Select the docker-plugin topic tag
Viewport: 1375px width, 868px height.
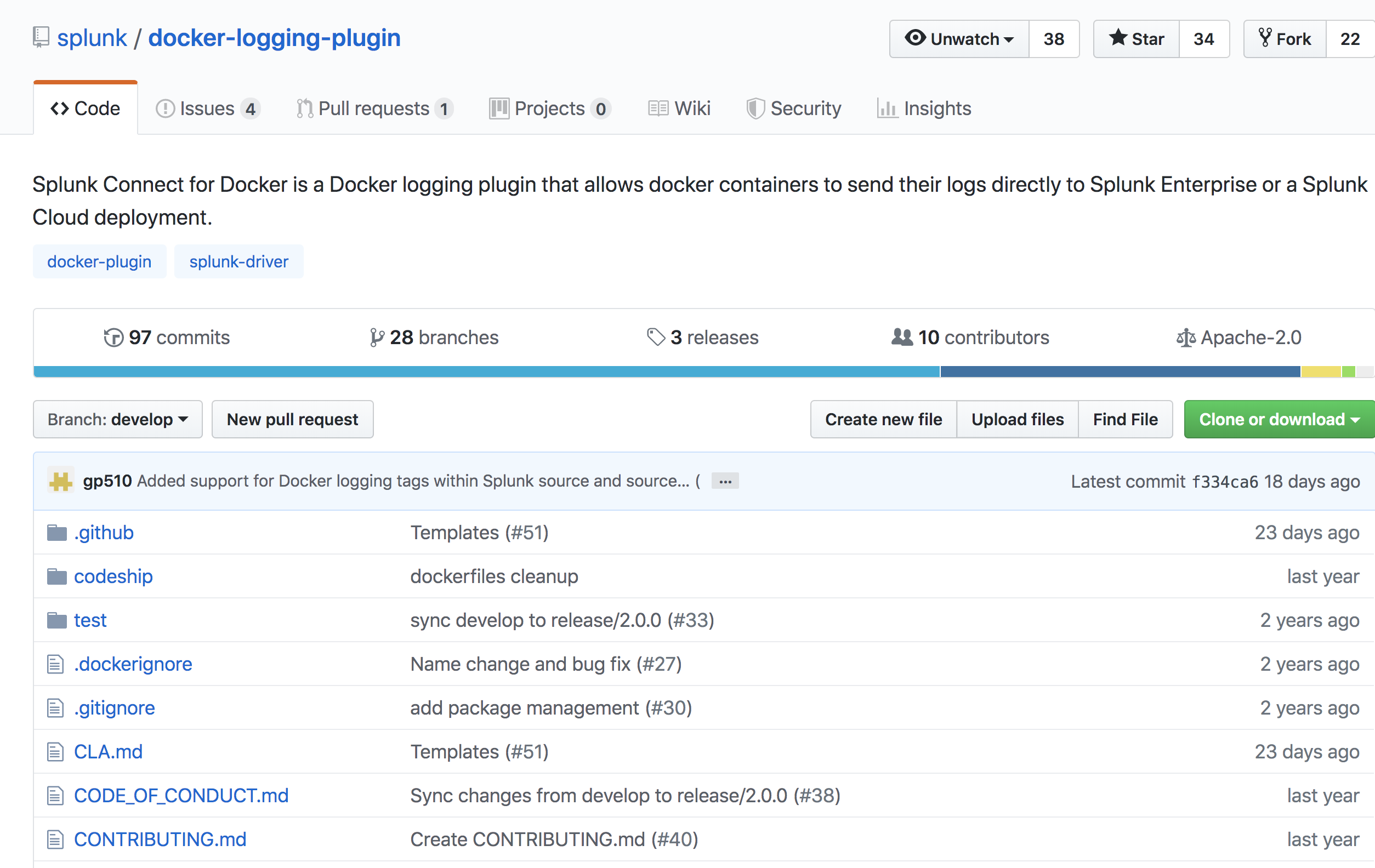coord(99,261)
